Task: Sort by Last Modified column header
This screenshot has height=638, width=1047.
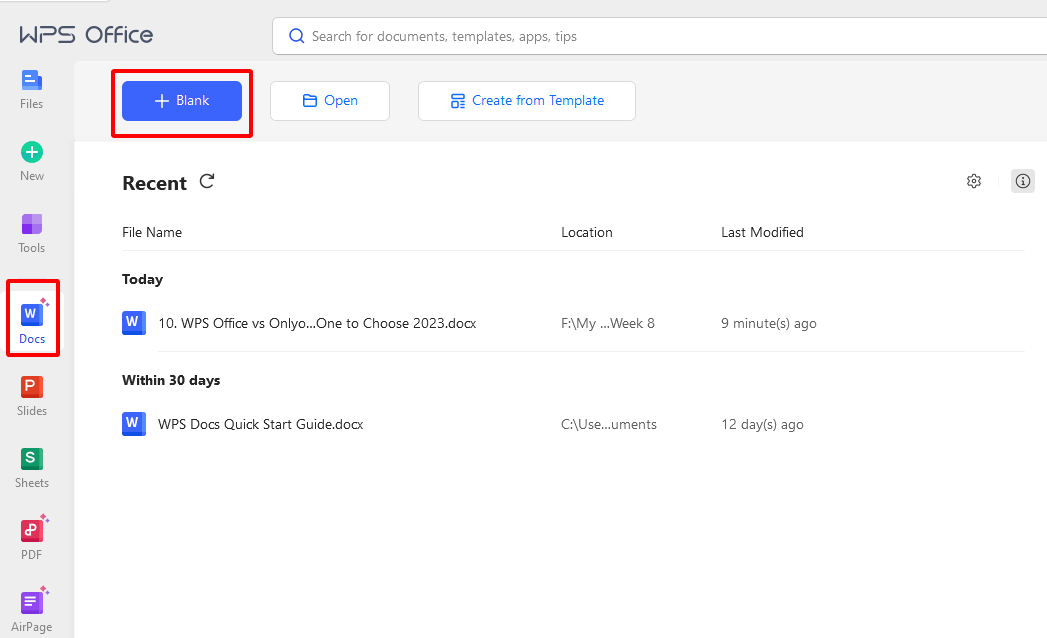Action: pyautogui.click(x=762, y=232)
